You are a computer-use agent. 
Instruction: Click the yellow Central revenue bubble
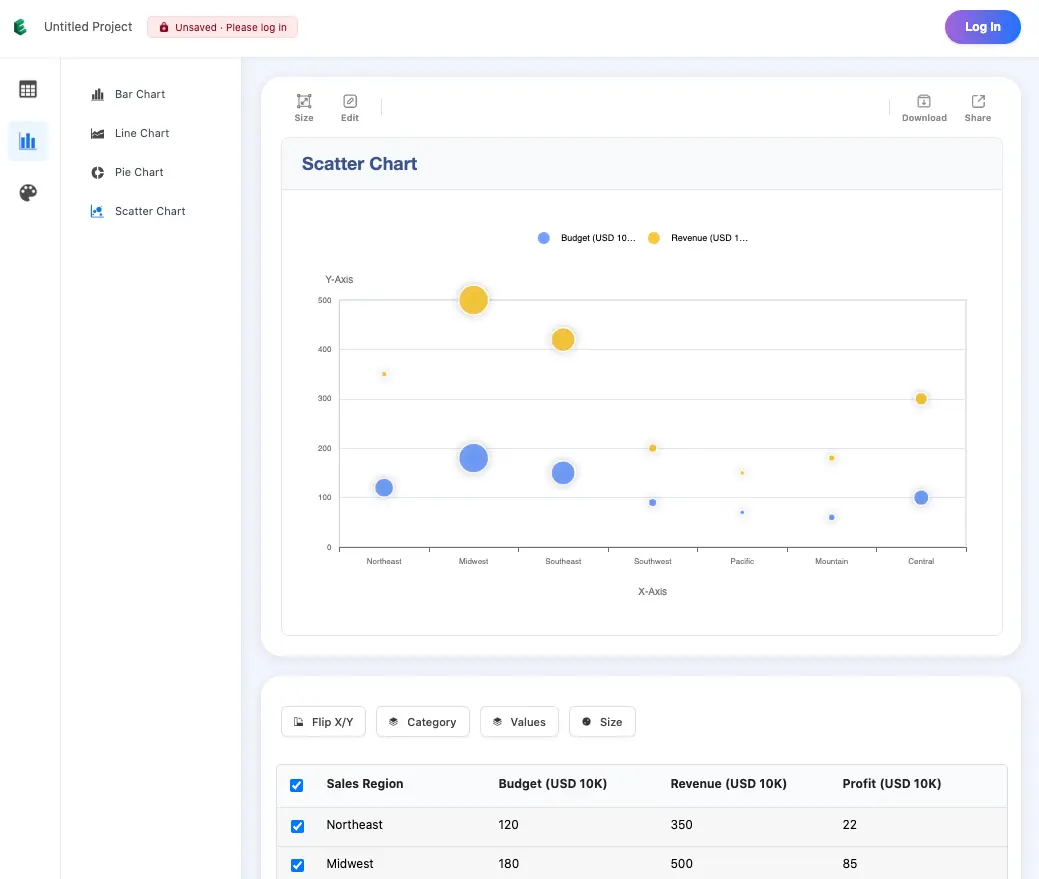[x=921, y=399]
